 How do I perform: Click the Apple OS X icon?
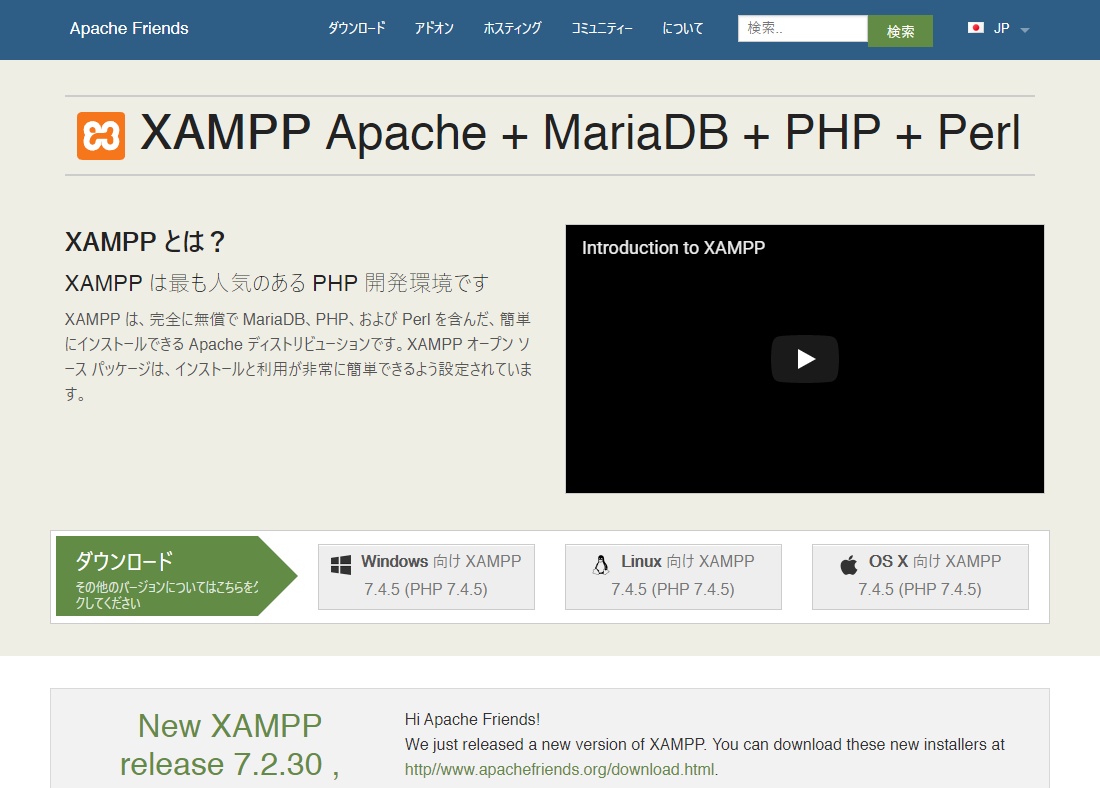point(849,564)
